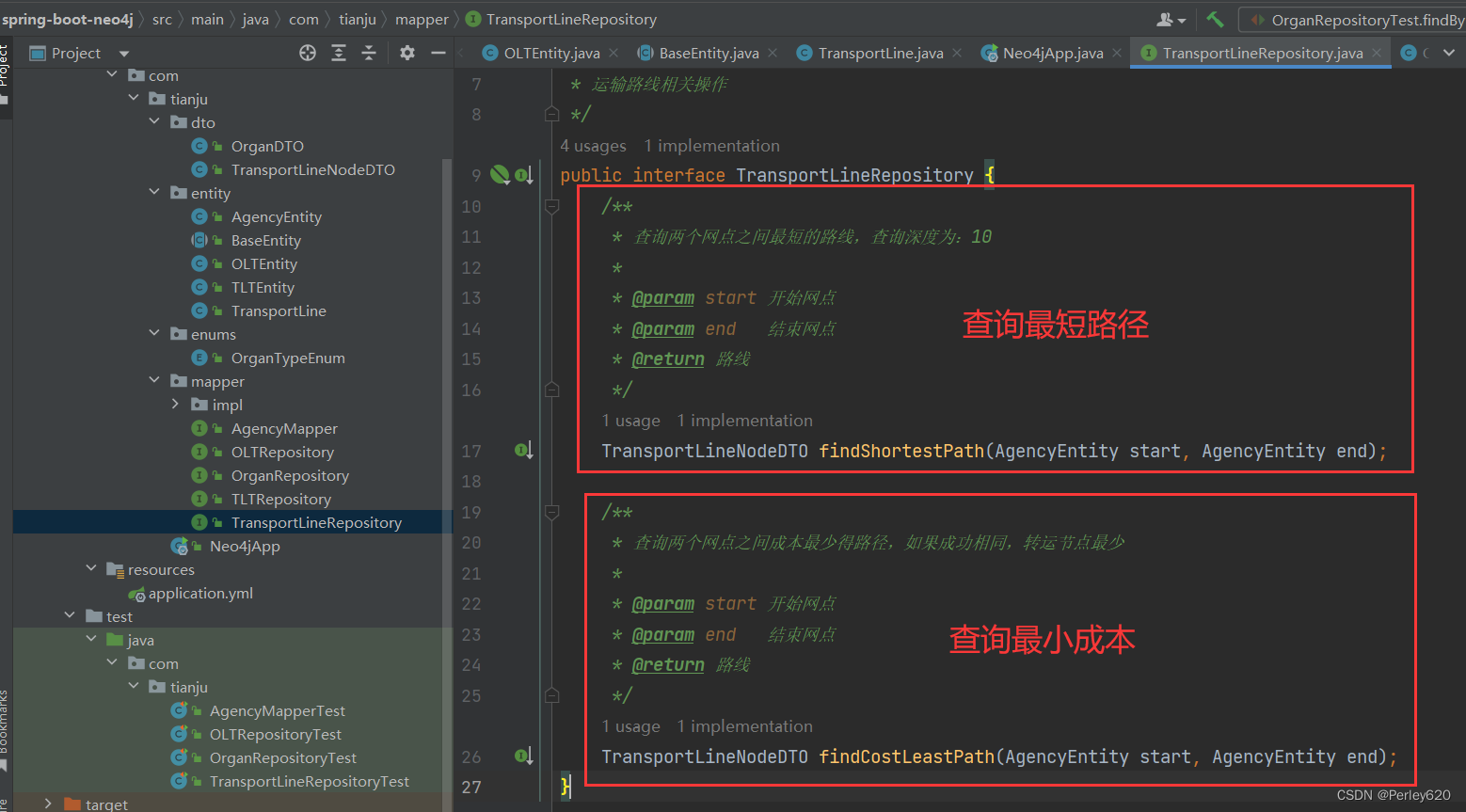Fold the Javadoc comment at line 10
The image size is (1466, 812).
click(552, 206)
